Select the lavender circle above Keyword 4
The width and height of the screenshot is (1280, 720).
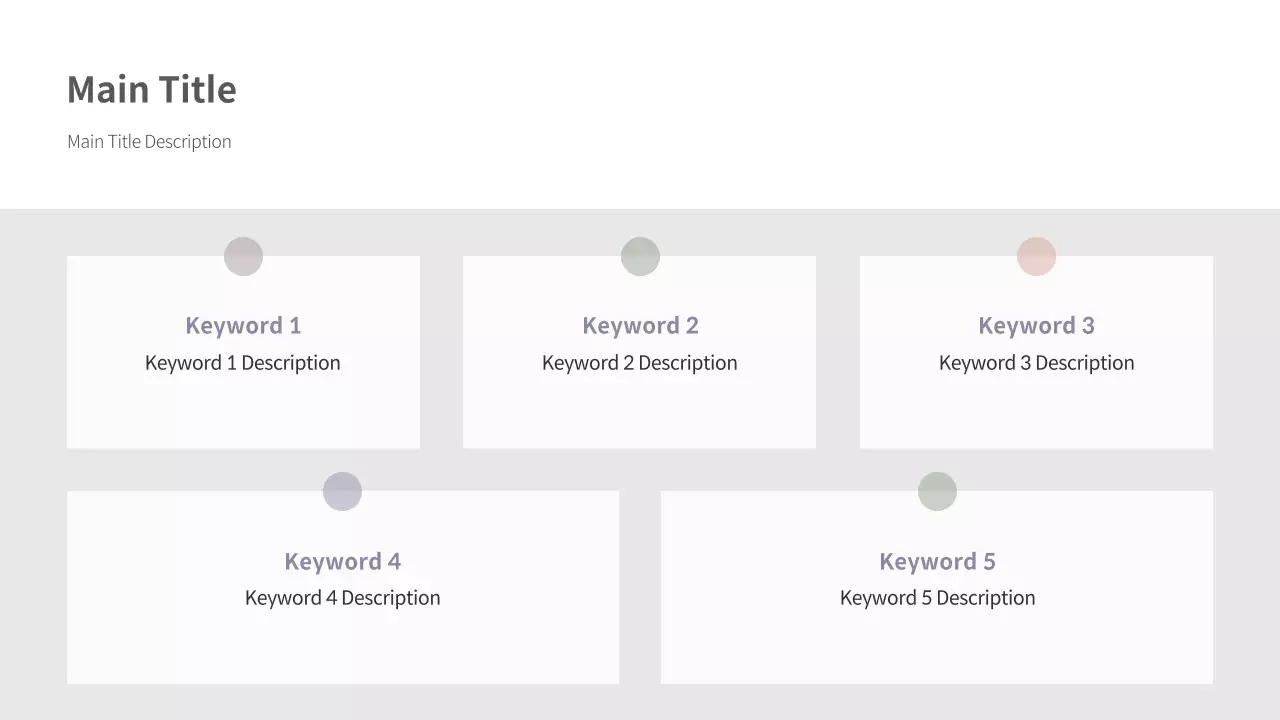(x=342, y=491)
